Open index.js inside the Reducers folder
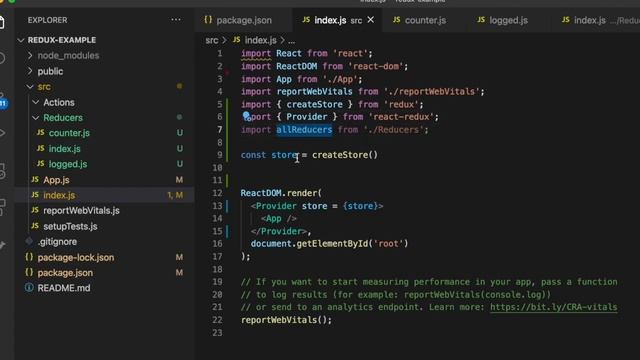The image size is (640, 360). (x=64, y=149)
